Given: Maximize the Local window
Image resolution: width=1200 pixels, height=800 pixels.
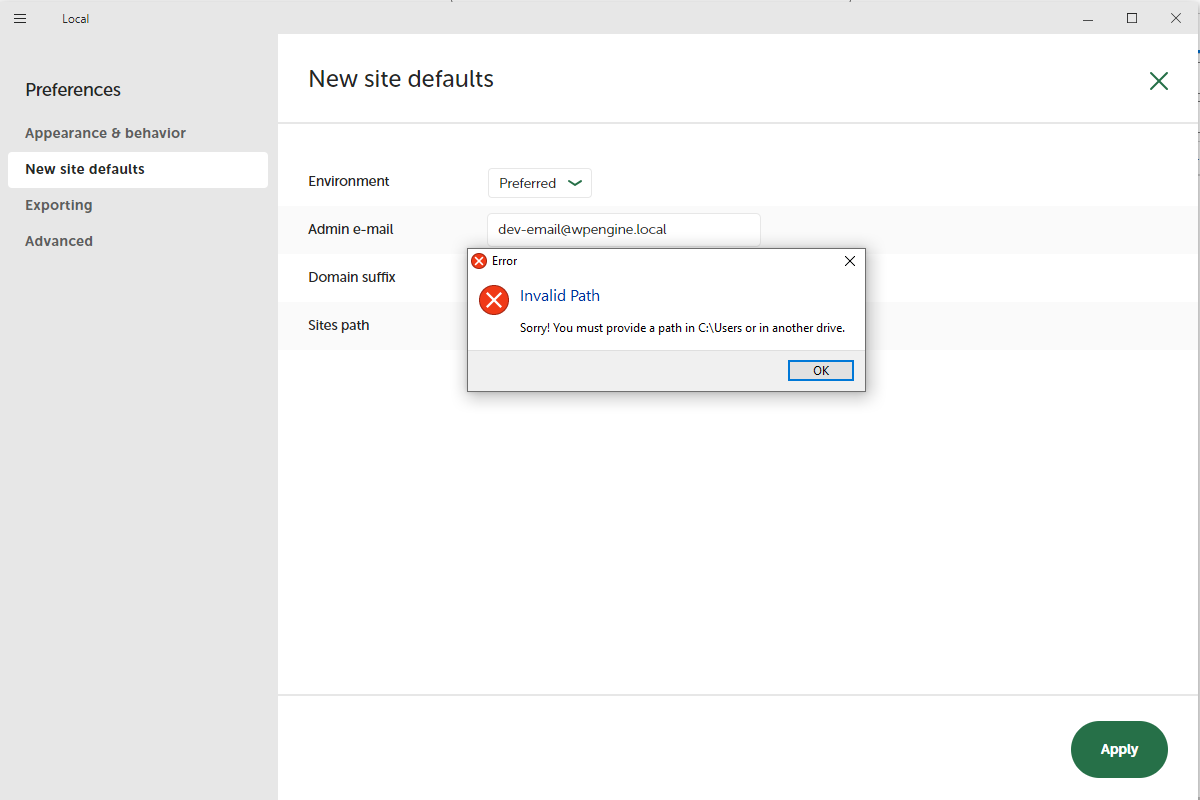Looking at the screenshot, I should point(1132,18).
